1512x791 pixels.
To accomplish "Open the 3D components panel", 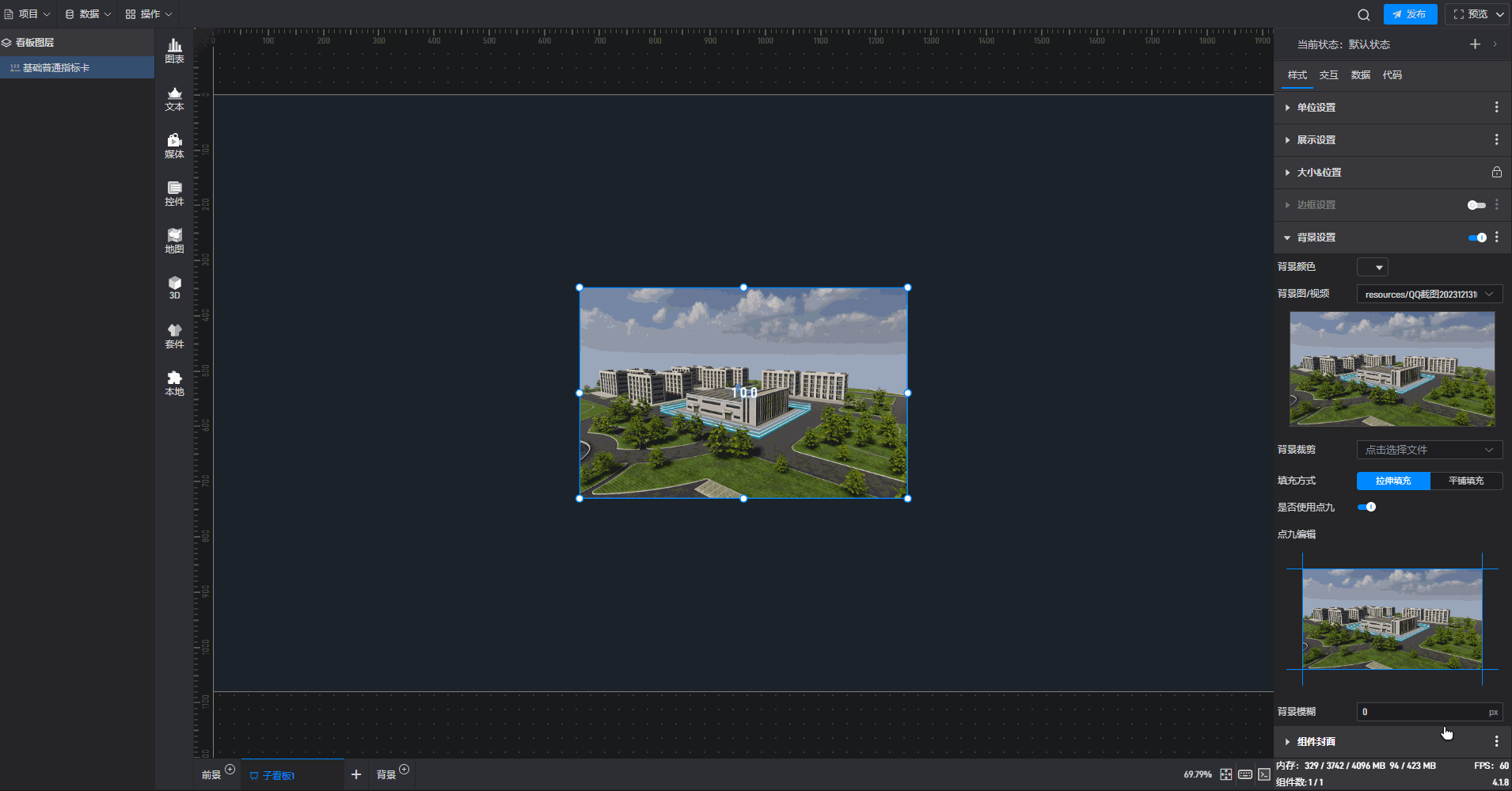I will pyautogui.click(x=174, y=288).
